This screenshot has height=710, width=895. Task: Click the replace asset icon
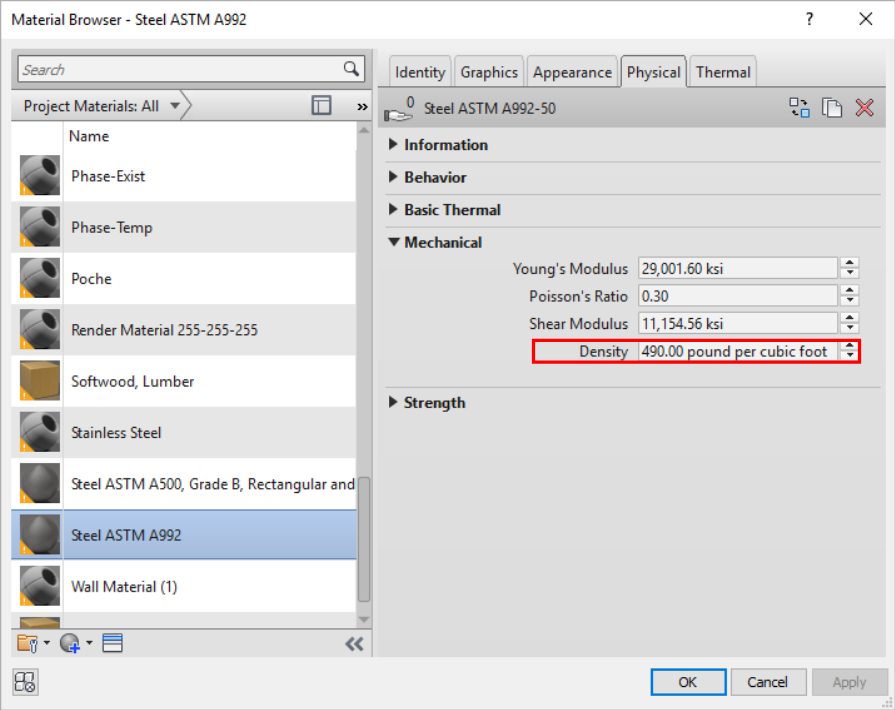point(799,107)
